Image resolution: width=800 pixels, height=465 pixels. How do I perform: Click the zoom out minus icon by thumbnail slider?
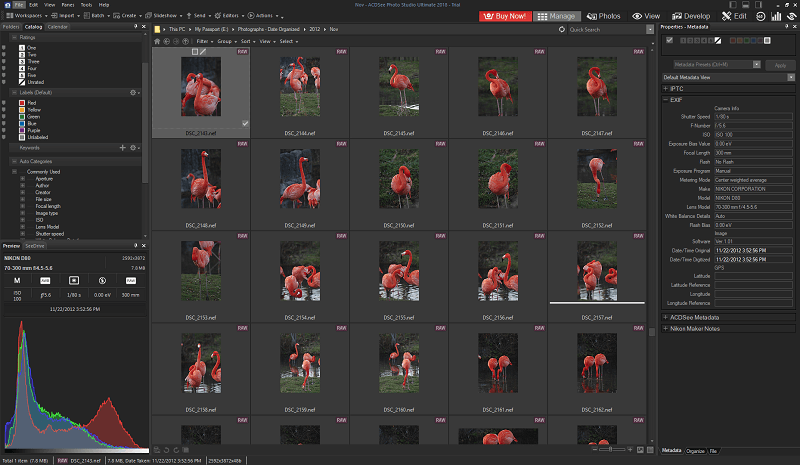click(x=595, y=449)
